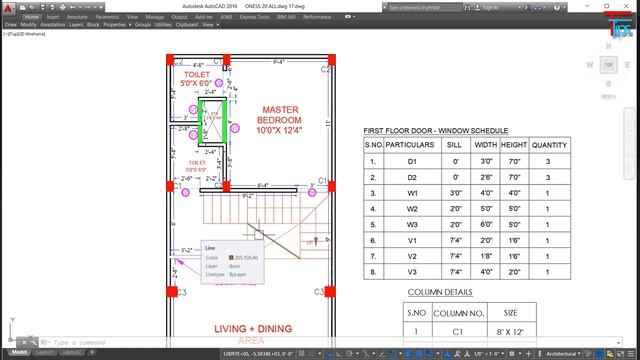Click the A360 connectivity triangle icon
Screen dimensions: 640x360
(537, 7)
